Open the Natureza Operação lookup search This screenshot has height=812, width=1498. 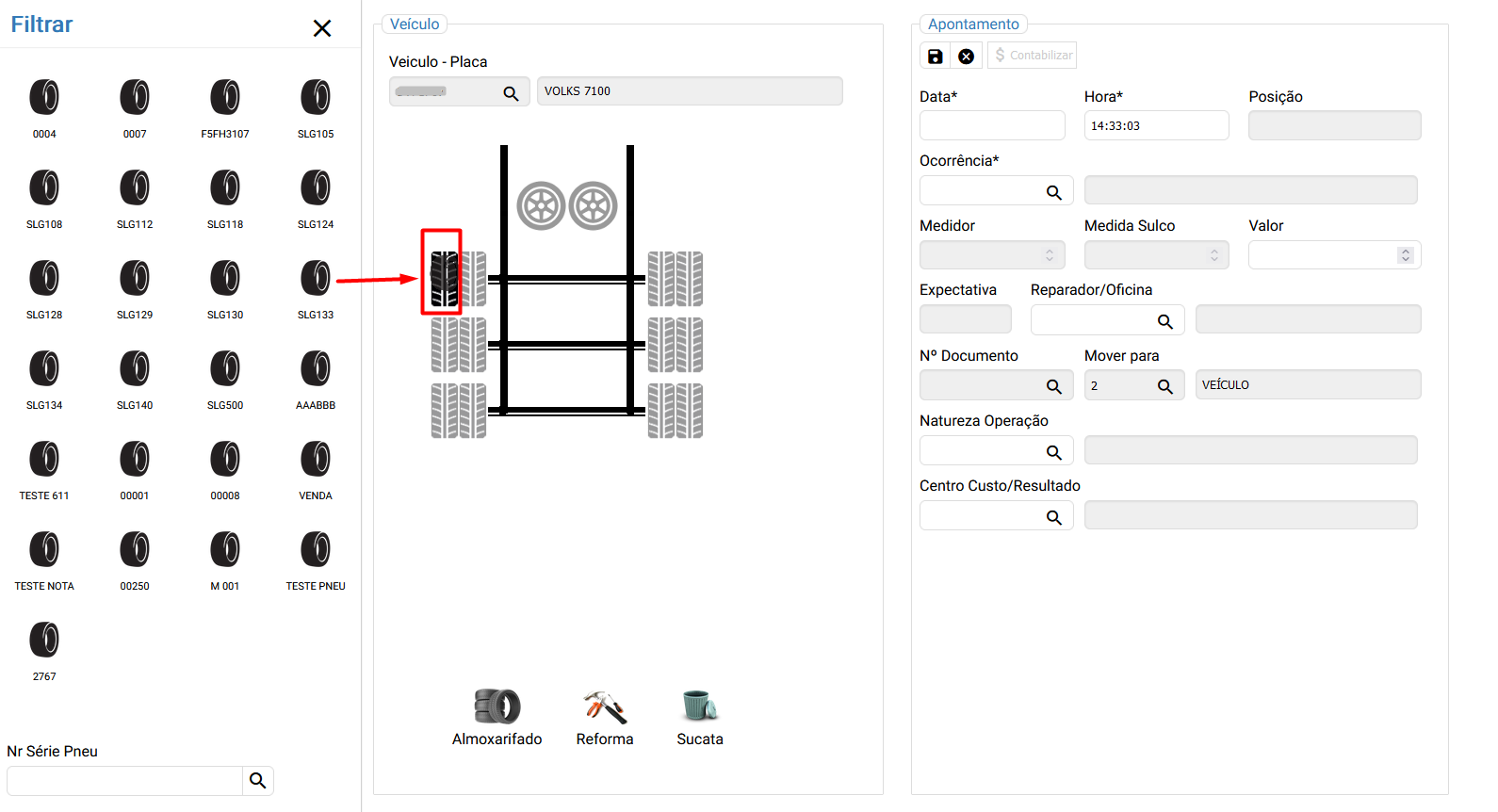tap(1053, 452)
